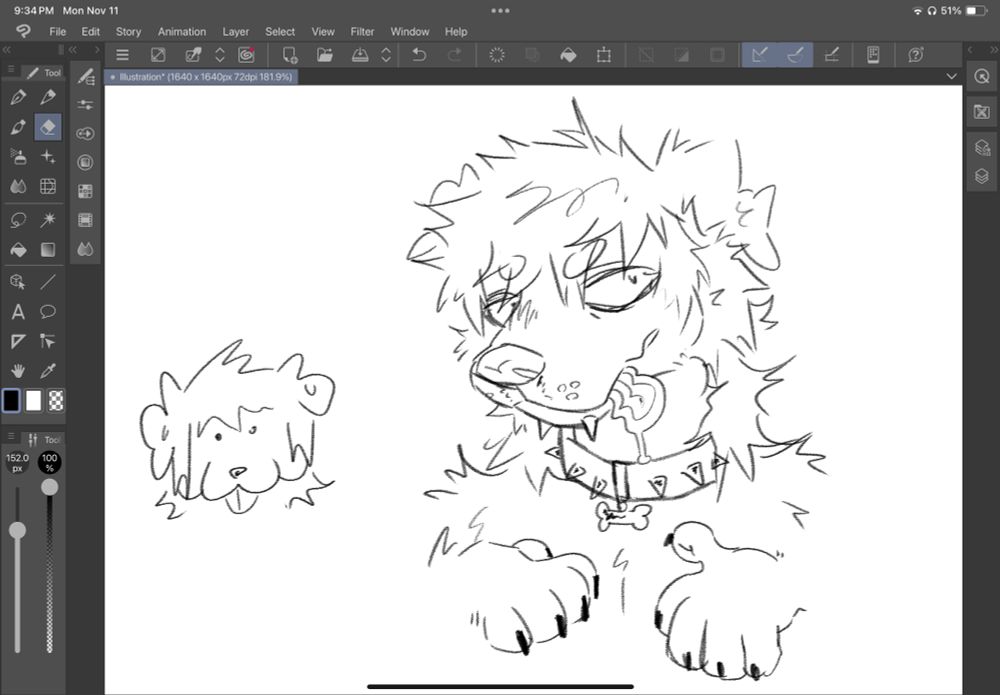Viewport: 1000px width, 695px height.
Task: Click the opacity slider handle
Action: tap(49, 487)
